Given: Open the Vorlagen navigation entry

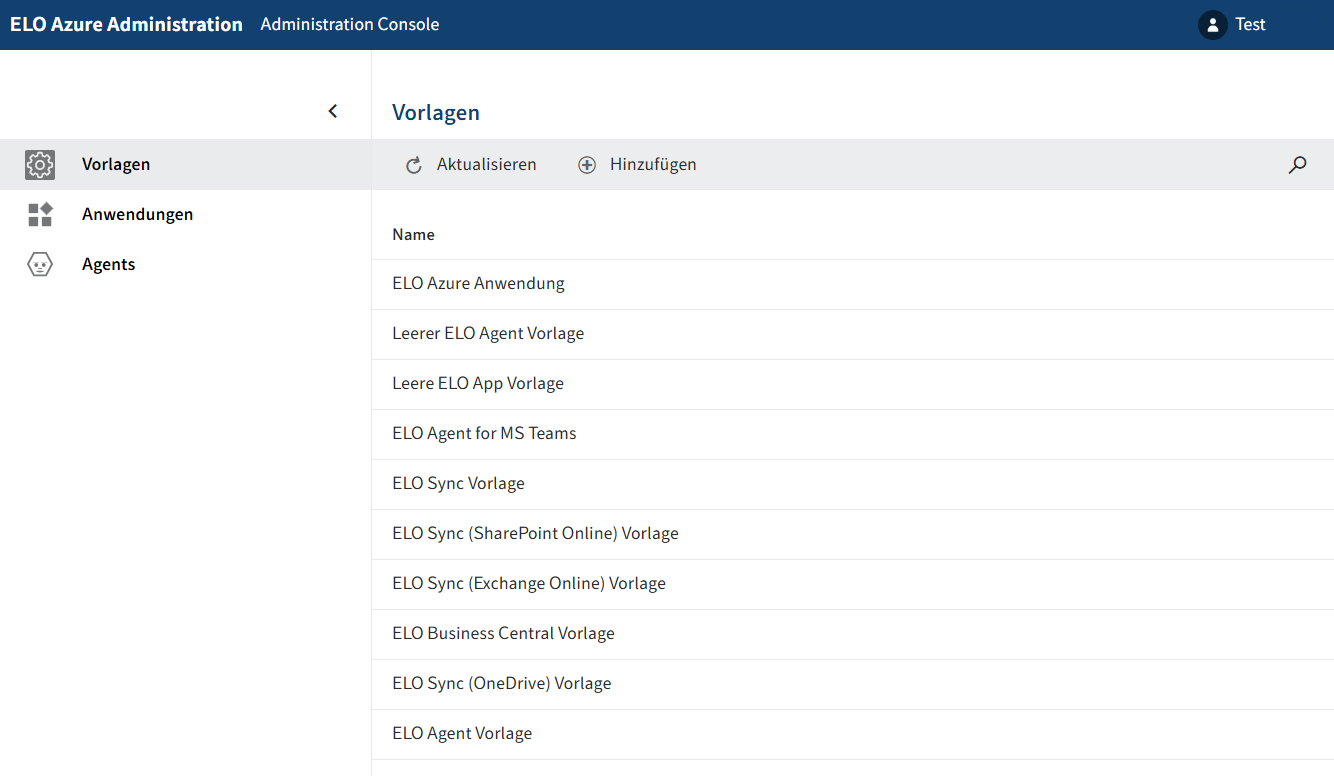Looking at the screenshot, I should coord(186,164).
